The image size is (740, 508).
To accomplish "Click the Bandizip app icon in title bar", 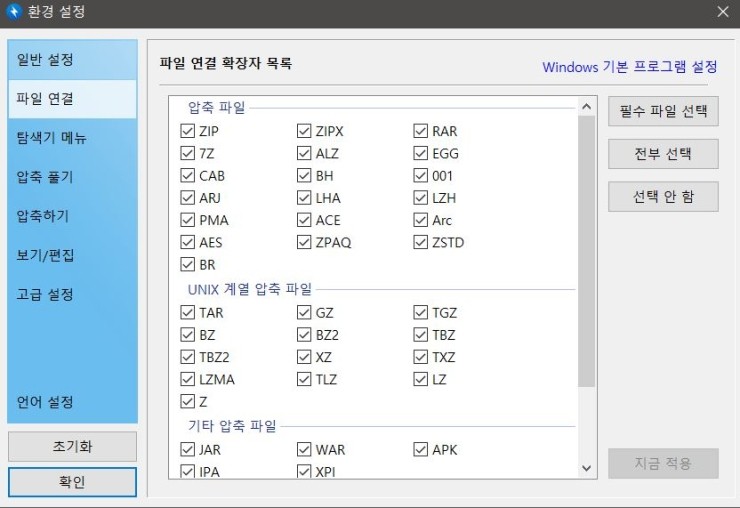I will click(x=14, y=11).
